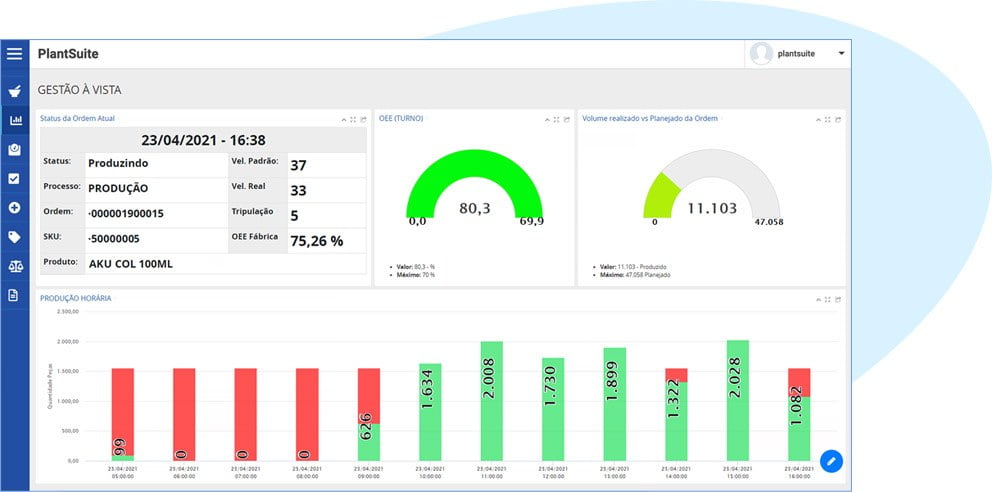Click the OEE Fábrica value 75,26 %
The width and height of the screenshot is (992, 492).
[x=317, y=241]
